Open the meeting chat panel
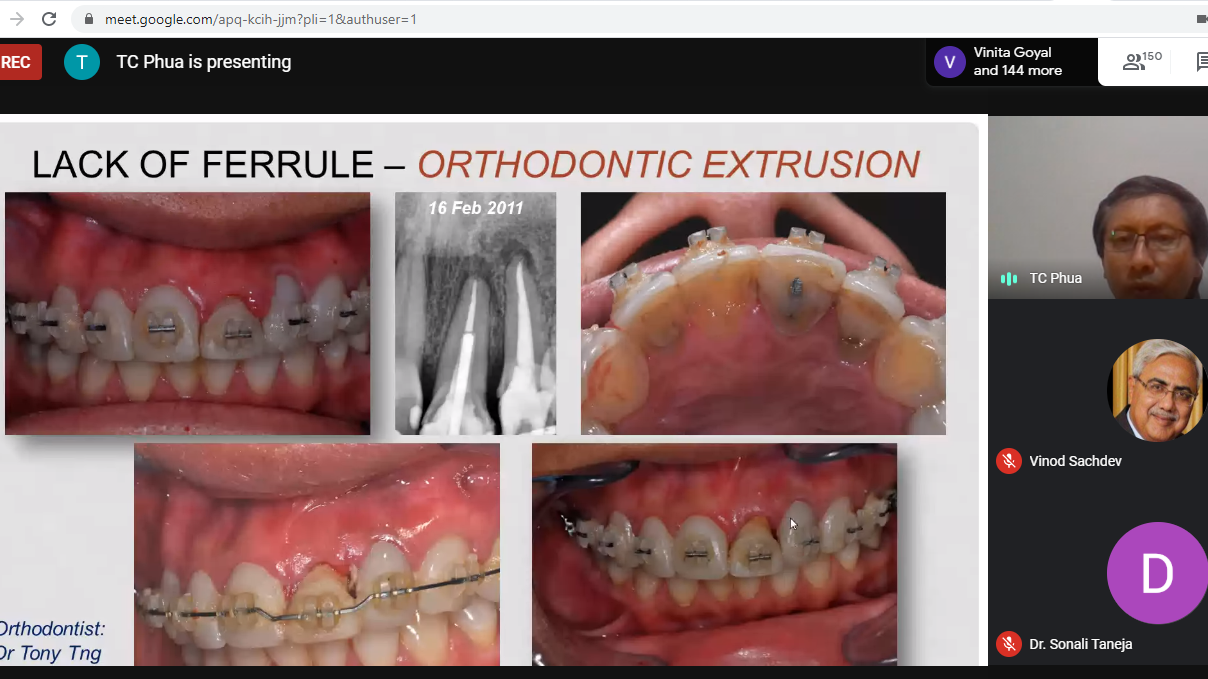This screenshot has width=1208, height=679. pos(1200,62)
